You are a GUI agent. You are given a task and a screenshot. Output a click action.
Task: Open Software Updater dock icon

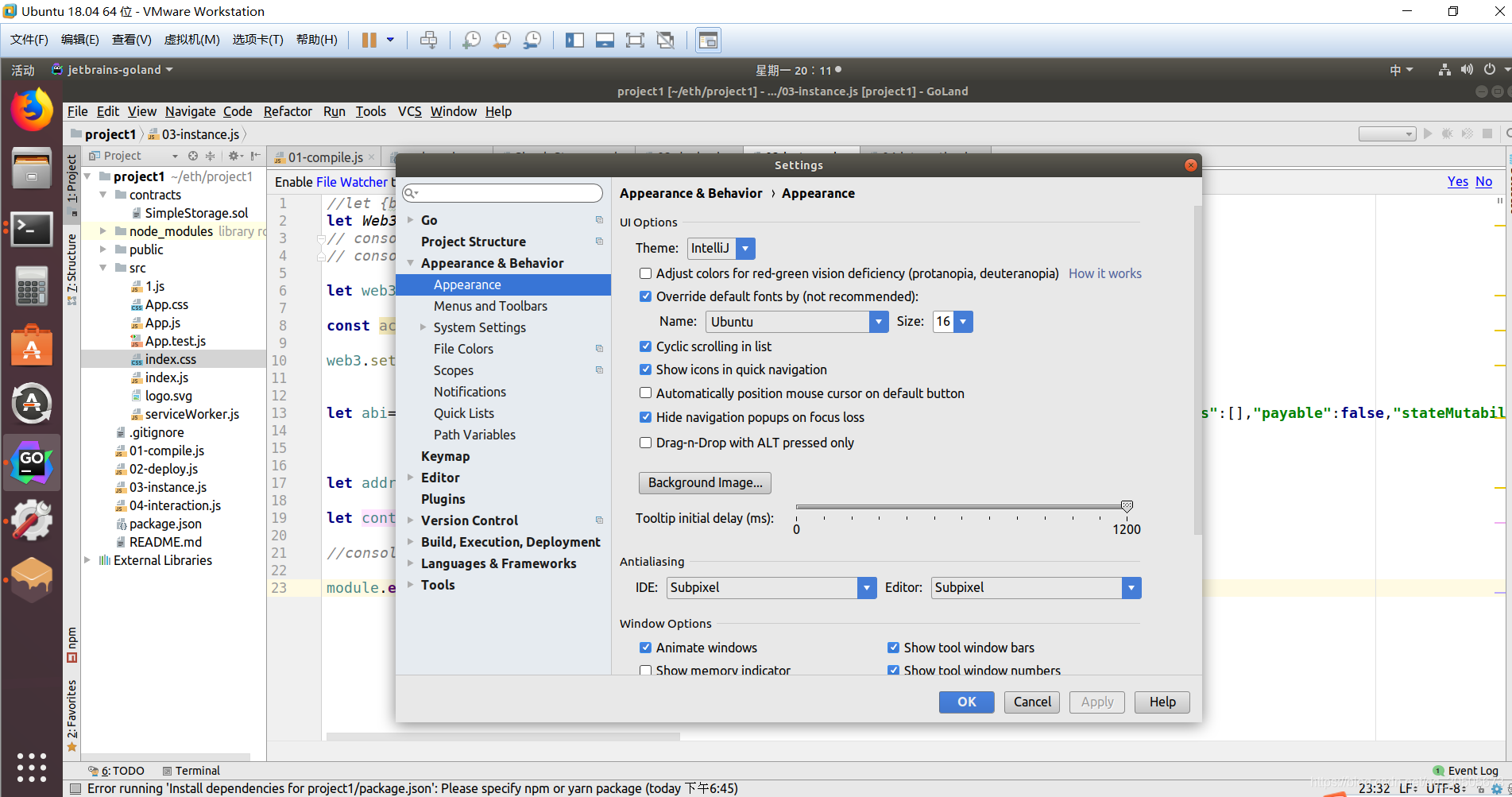point(32,404)
